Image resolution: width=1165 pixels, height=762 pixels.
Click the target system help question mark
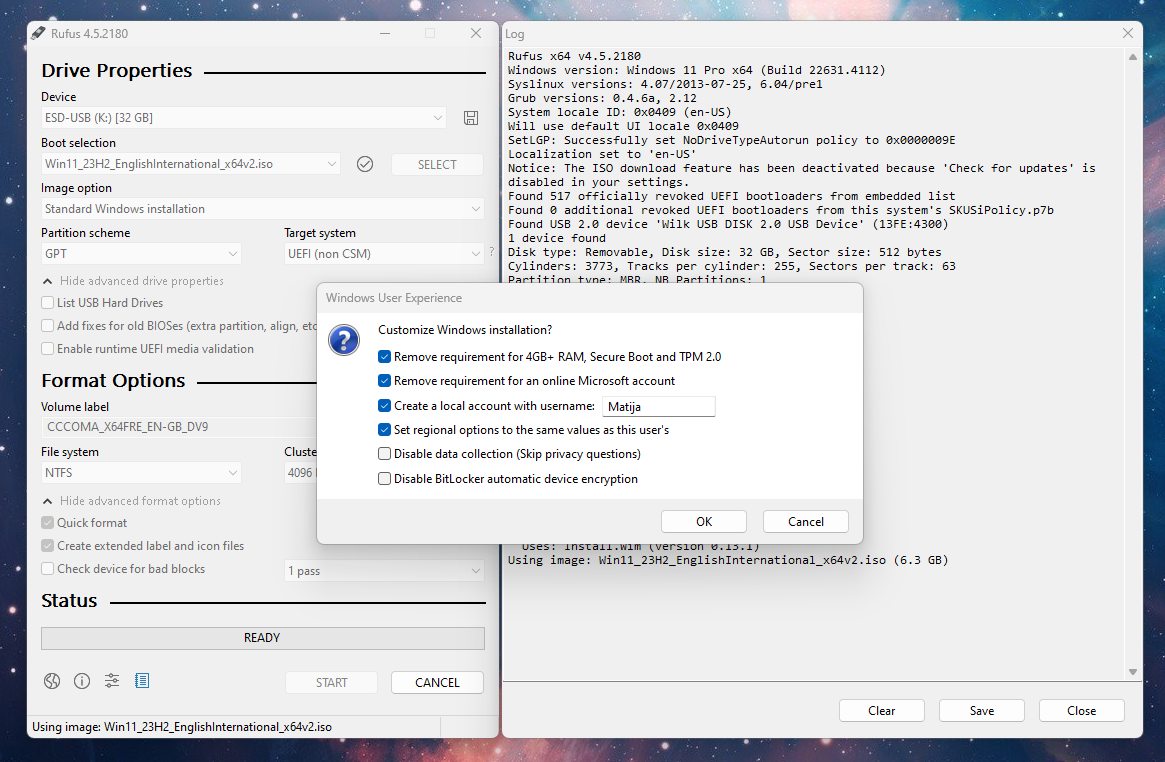[491, 253]
